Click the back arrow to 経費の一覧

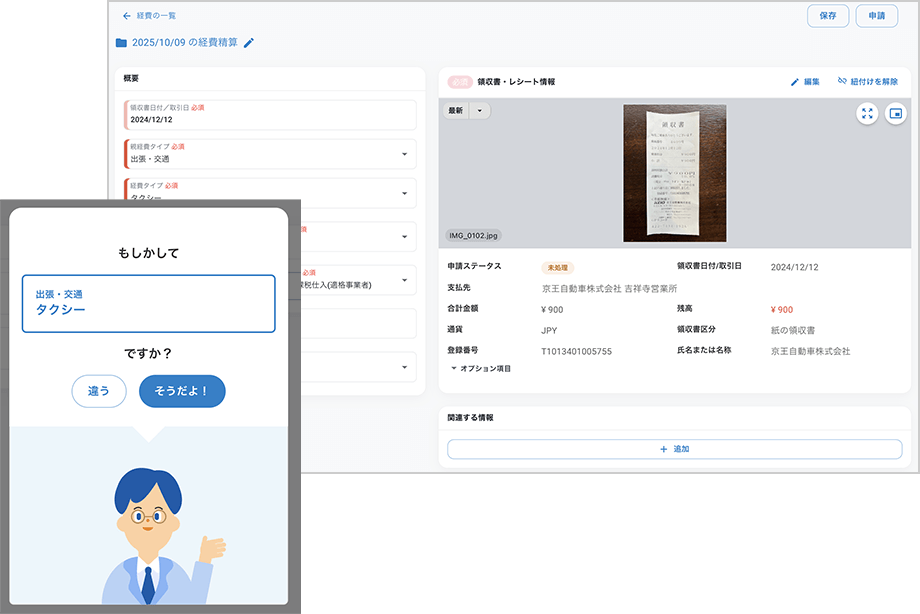(x=126, y=16)
